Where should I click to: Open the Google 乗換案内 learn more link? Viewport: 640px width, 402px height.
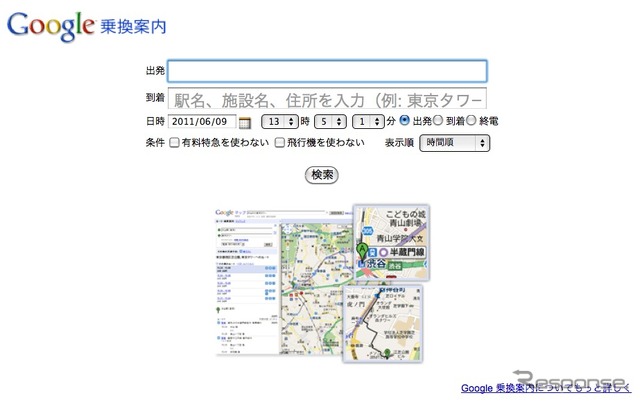click(546, 387)
